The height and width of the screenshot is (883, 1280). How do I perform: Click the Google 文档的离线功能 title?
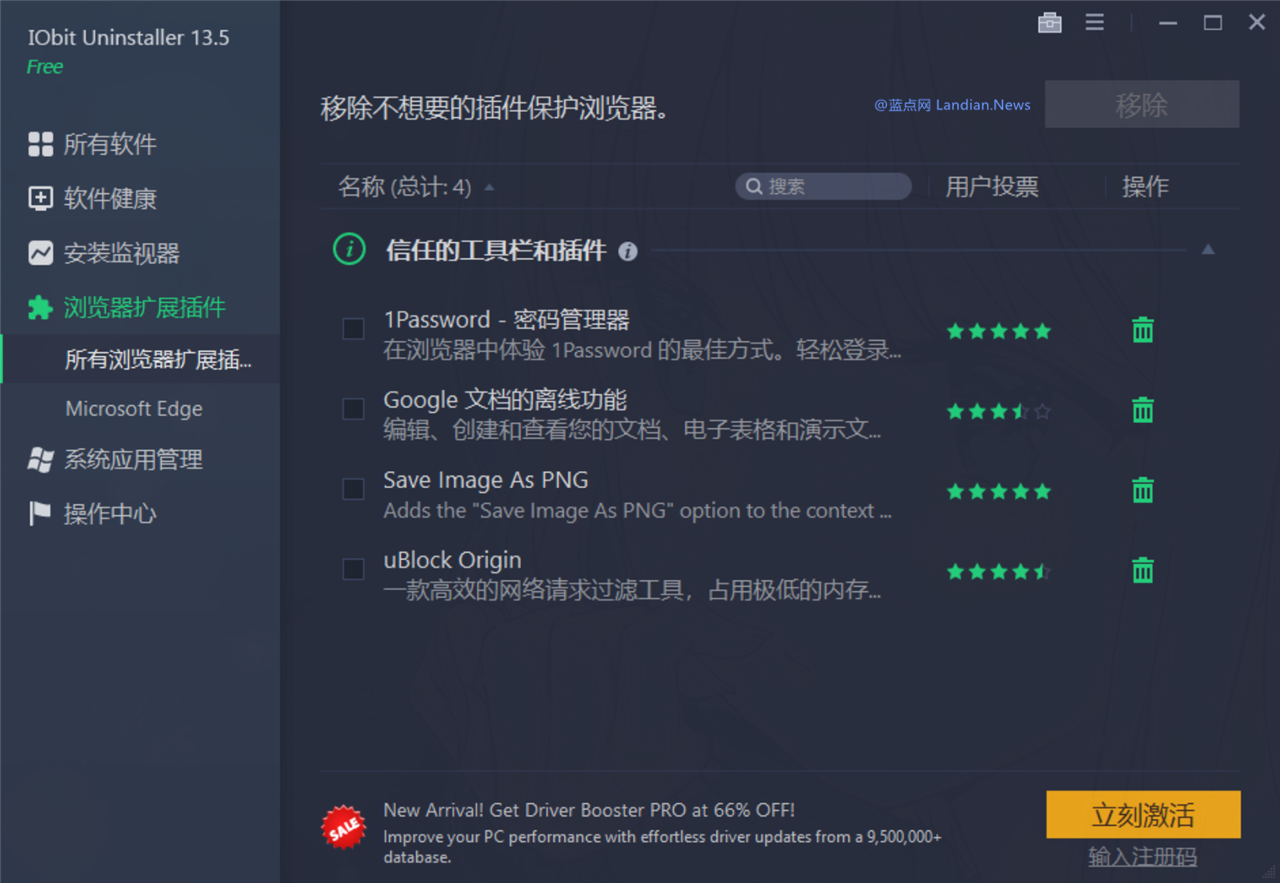[x=505, y=400]
